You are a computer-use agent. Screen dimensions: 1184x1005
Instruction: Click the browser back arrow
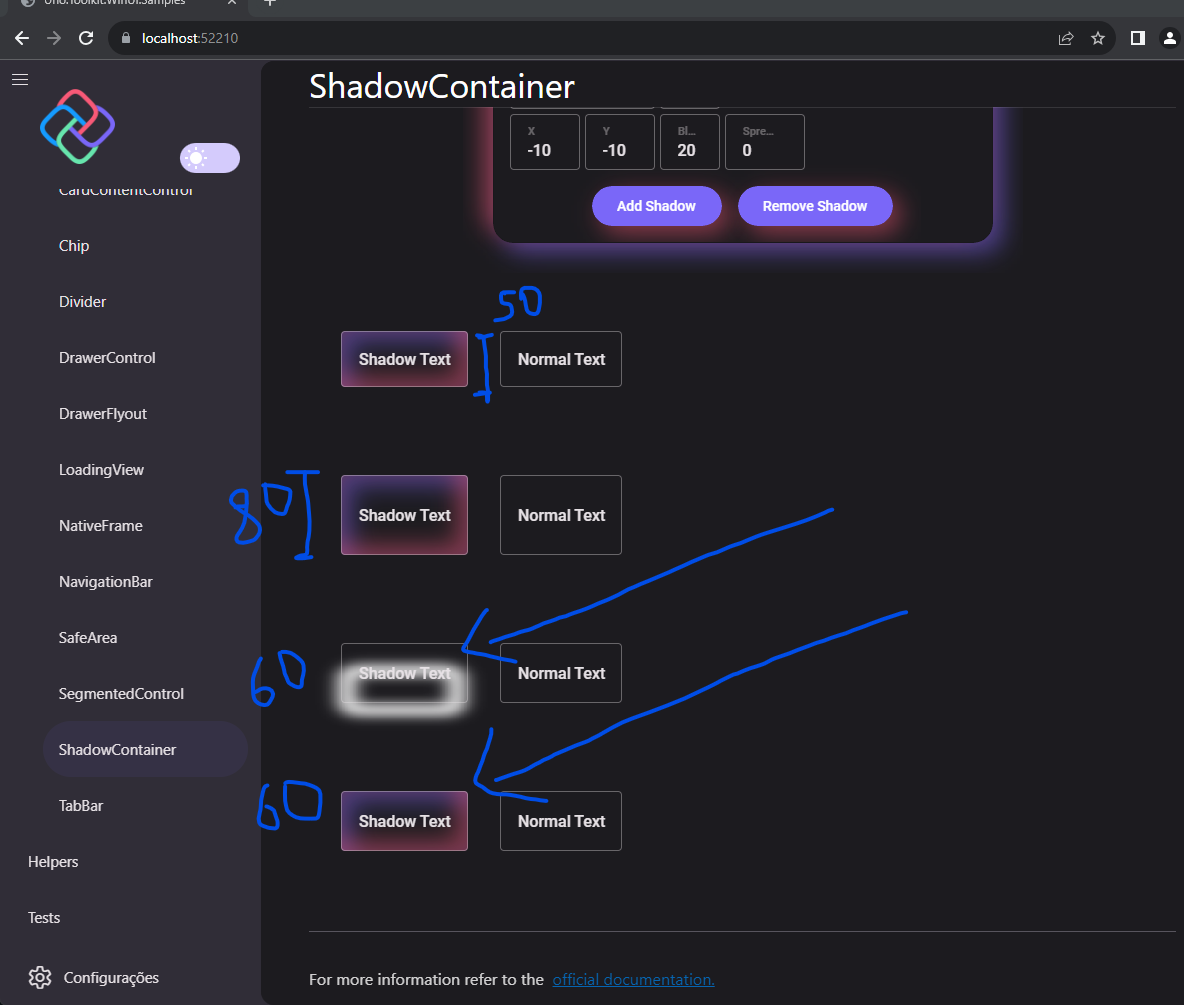(21, 38)
